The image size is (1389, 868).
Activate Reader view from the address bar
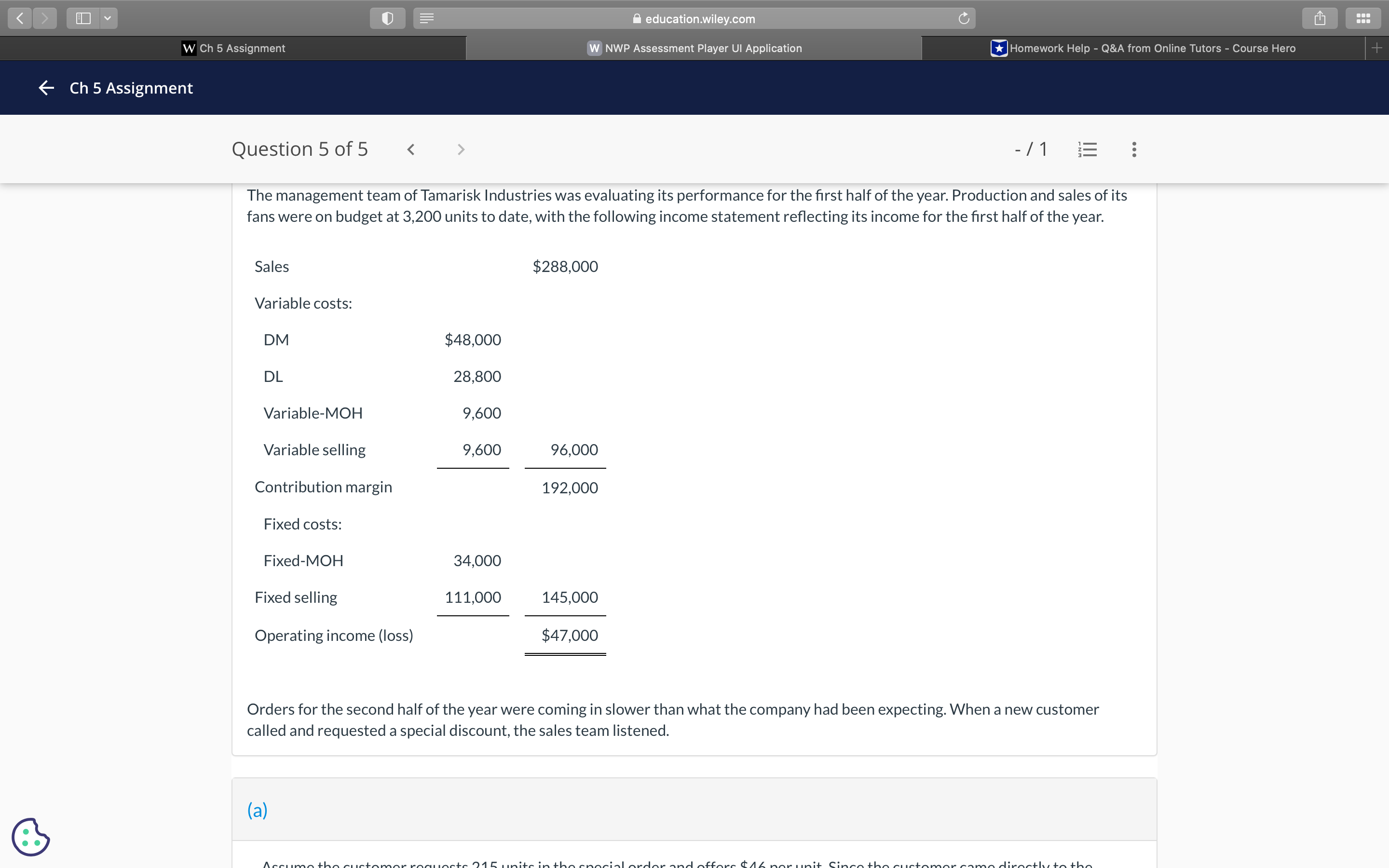[x=427, y=18]
